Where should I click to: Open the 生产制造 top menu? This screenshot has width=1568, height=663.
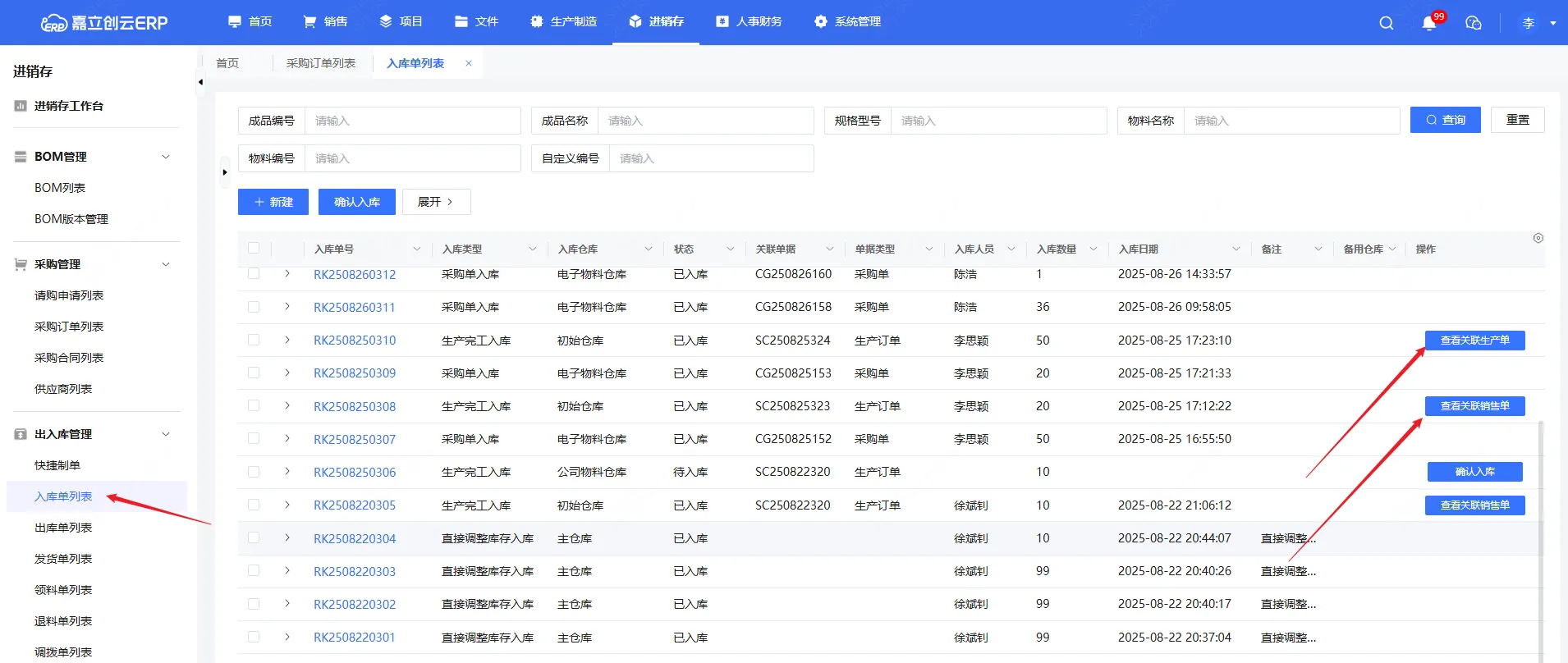[x=564, y=22]
